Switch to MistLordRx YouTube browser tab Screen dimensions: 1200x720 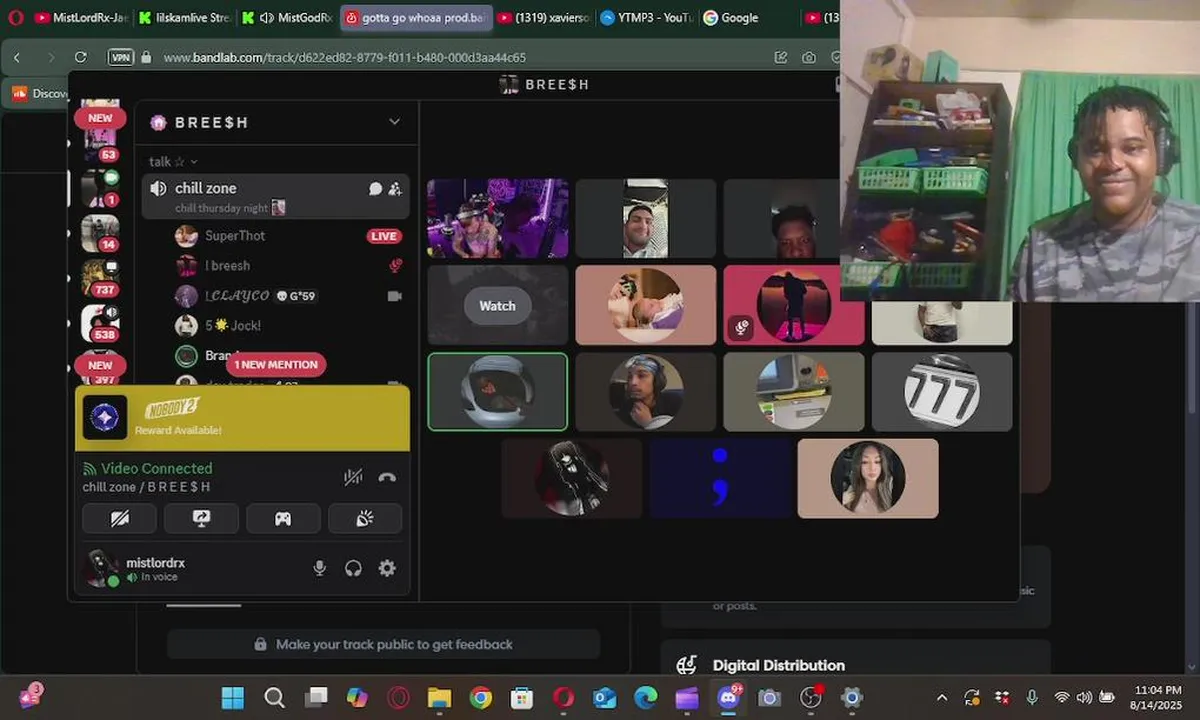pyautogui.click(x=82, y=18)
